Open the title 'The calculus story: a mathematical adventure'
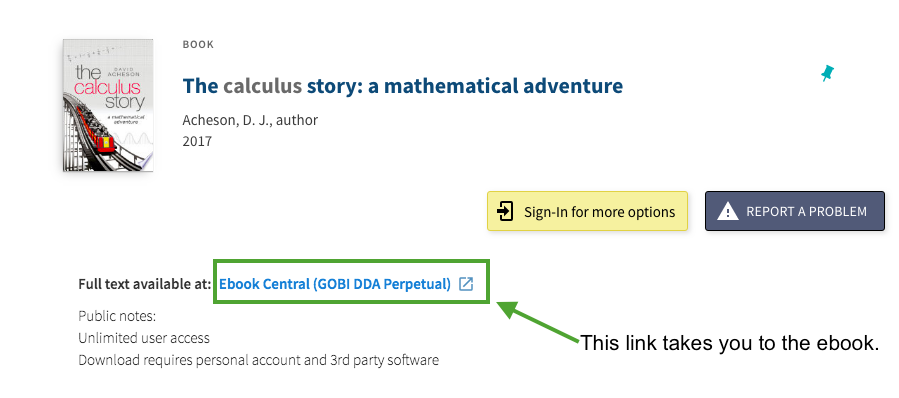 point(402,86)
